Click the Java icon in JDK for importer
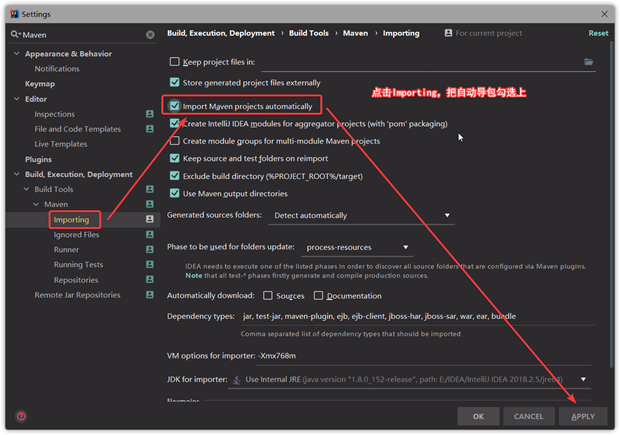Screen dimensions: 620x435 click(x=236, y=380)
